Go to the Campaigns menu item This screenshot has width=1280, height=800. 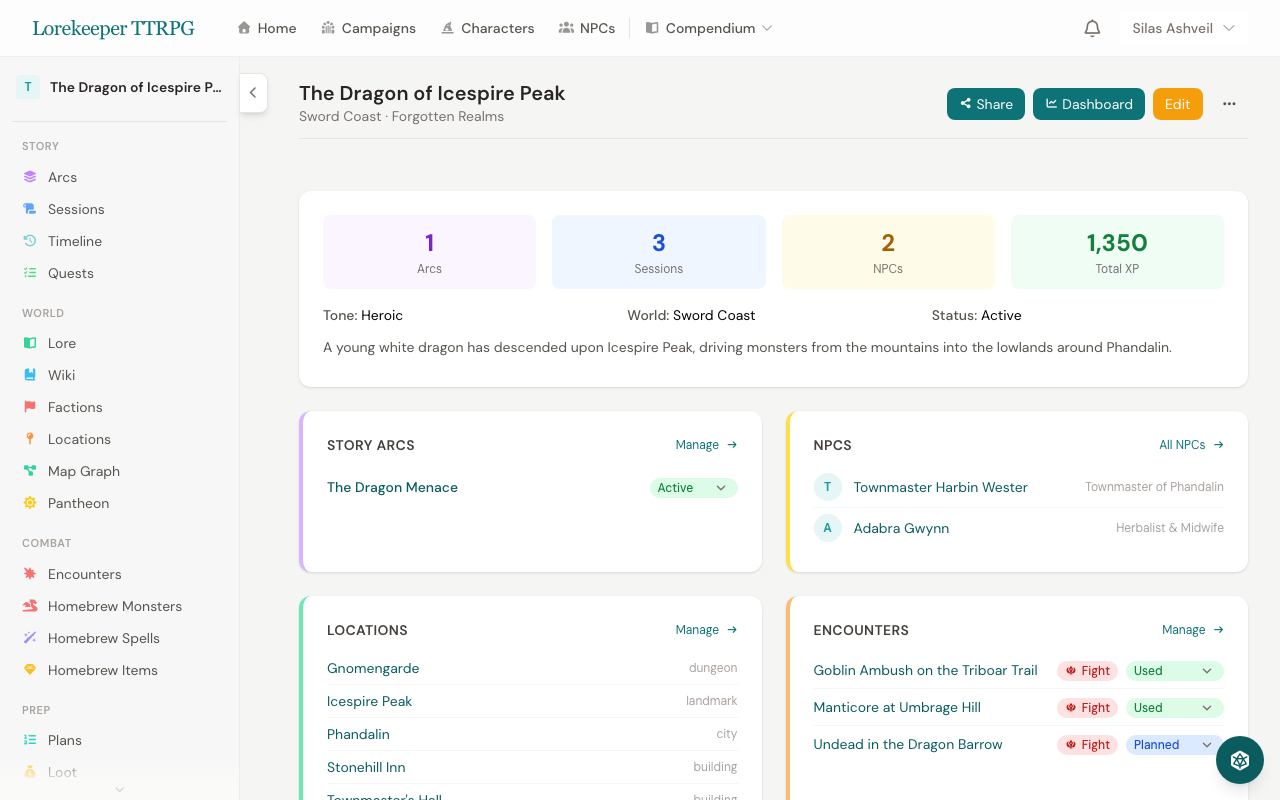tap(369, 28)
